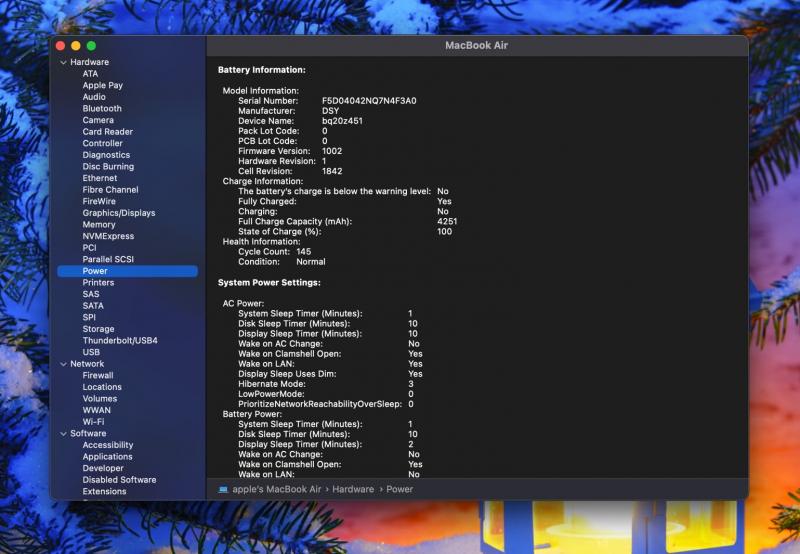
Task: Open Locations under Network
Action: coord(102,387)
